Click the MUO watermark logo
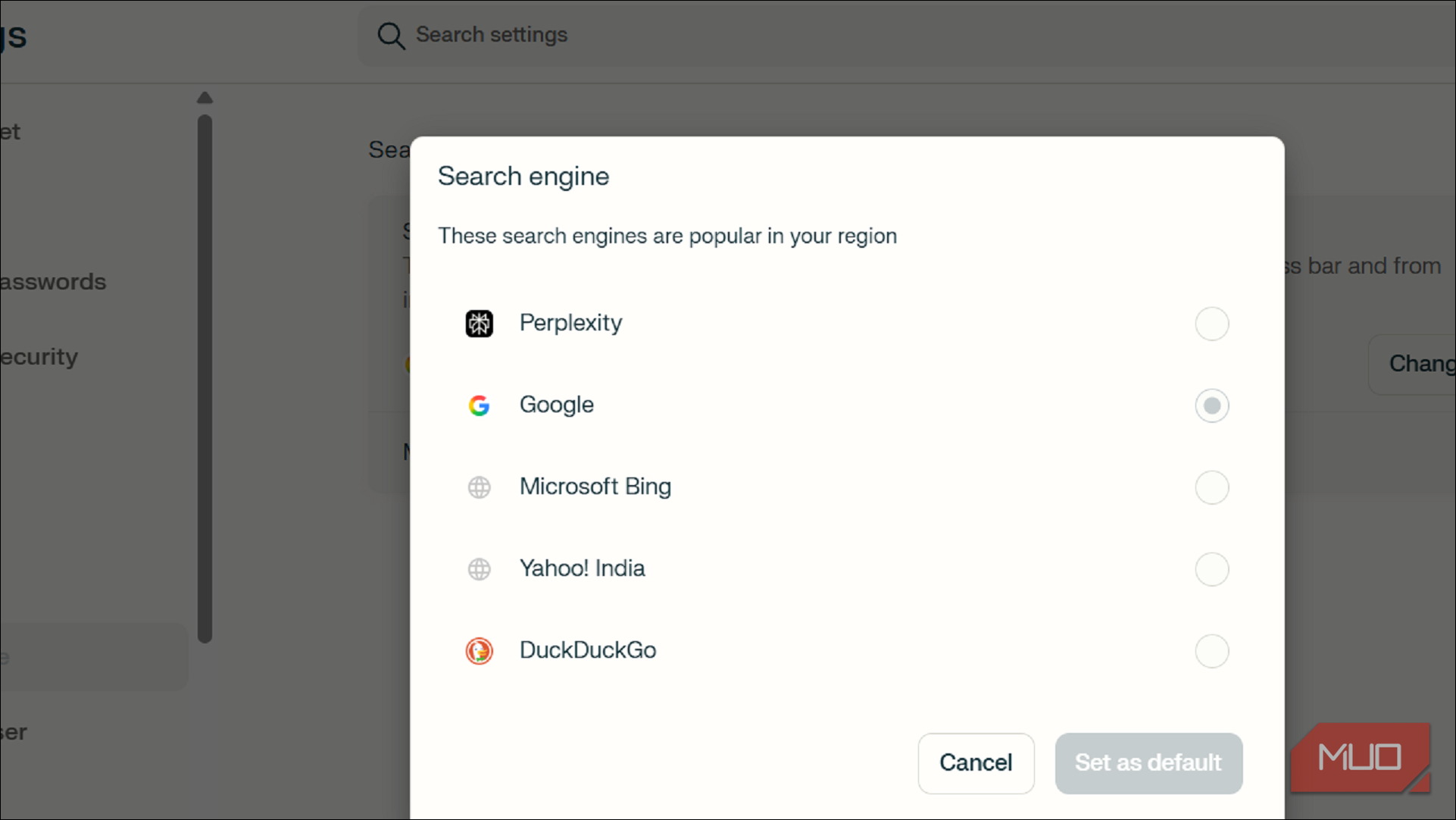The image size is (1456, 820). pos(1361,758)
